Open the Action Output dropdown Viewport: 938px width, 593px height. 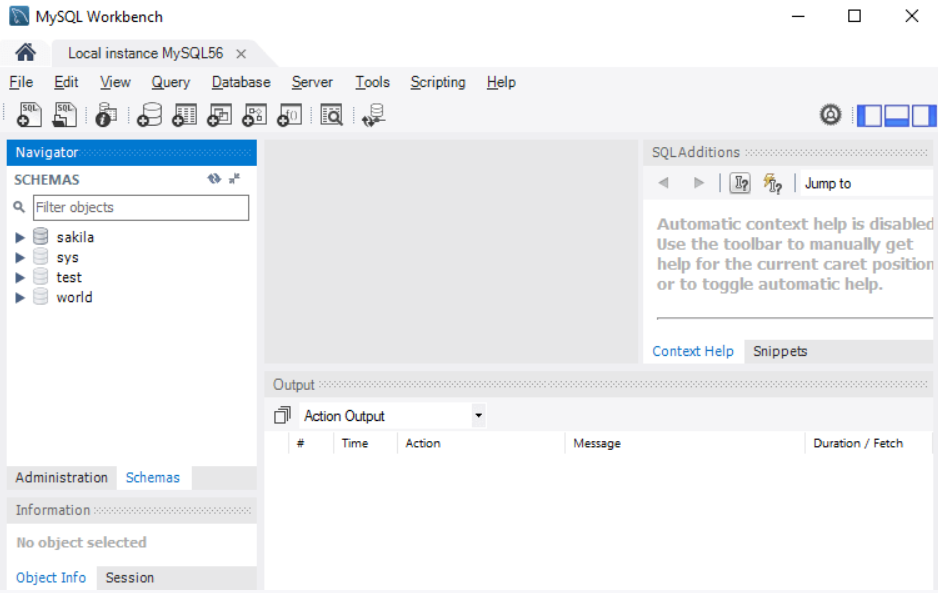point(479,415)
